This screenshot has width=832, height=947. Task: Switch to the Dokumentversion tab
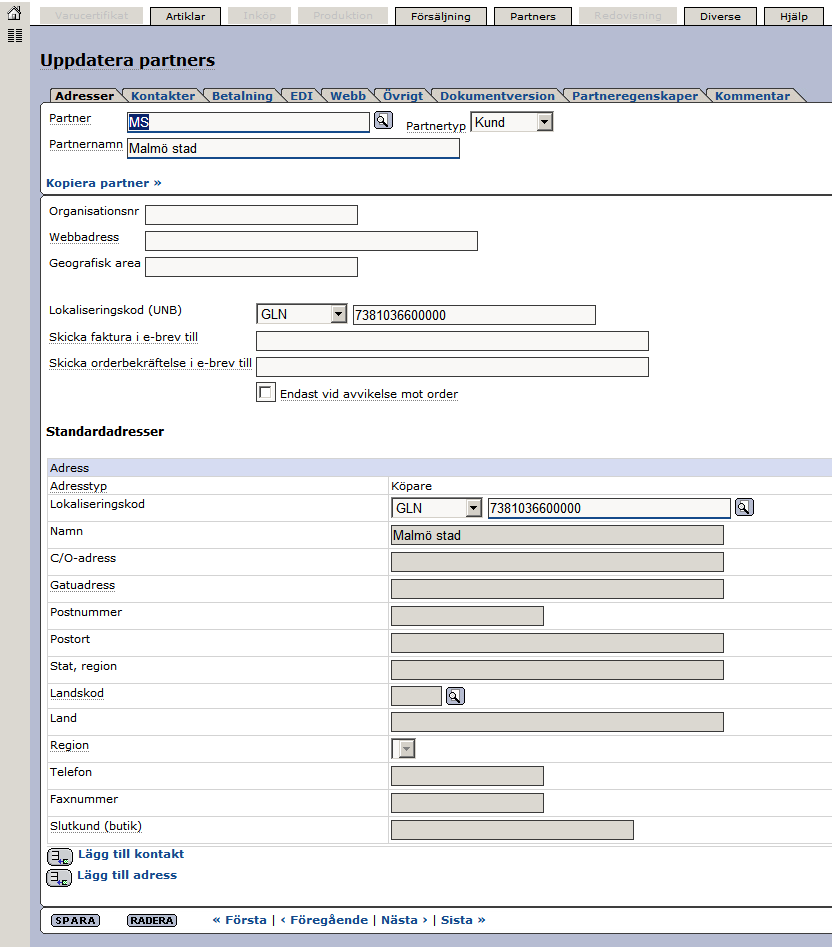pos(497,95)
